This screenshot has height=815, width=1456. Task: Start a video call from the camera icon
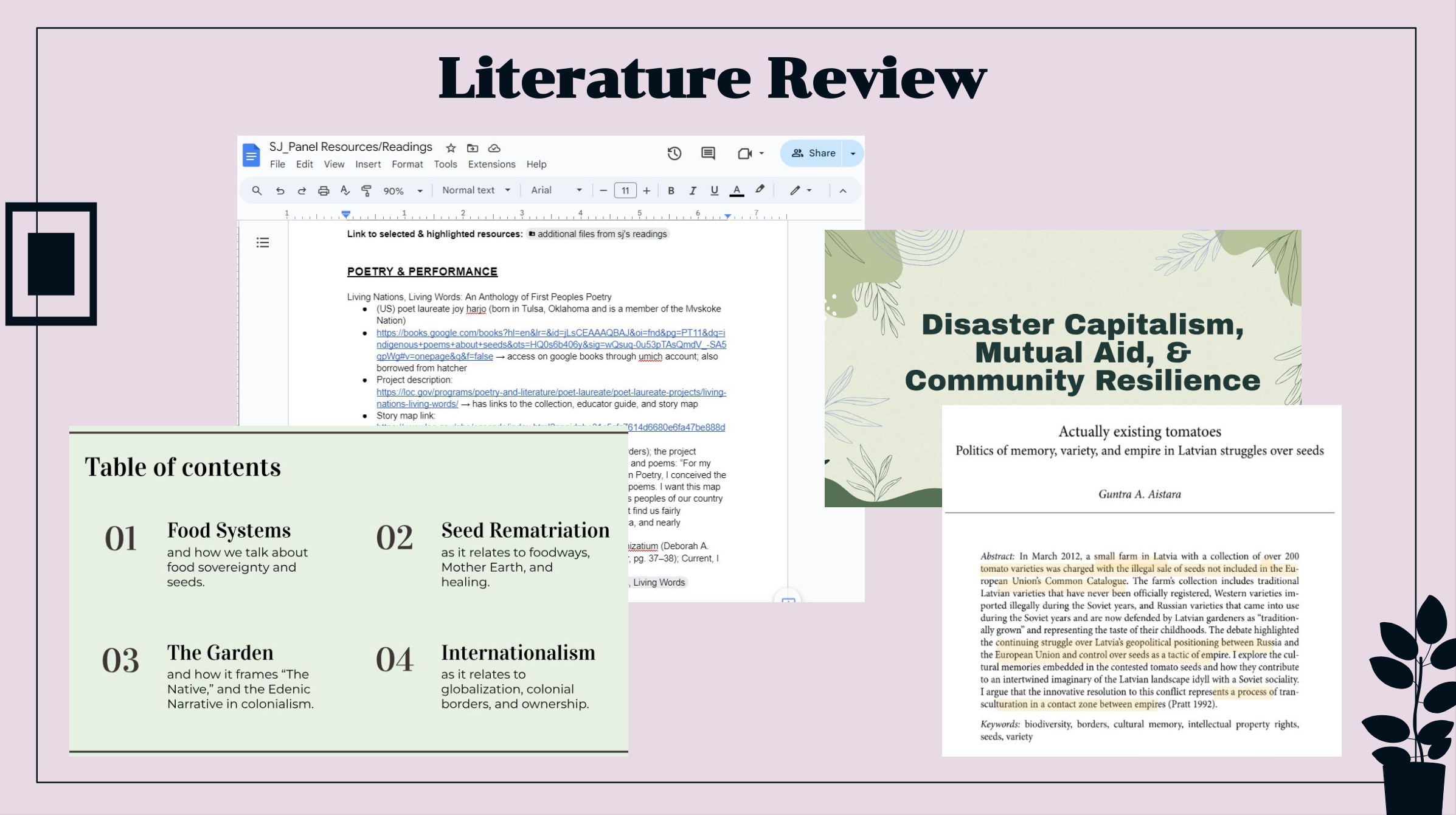click(x=745, y=153)
